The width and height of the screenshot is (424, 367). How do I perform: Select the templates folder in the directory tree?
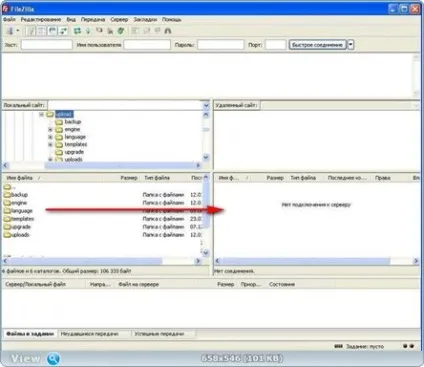[76, 144]
